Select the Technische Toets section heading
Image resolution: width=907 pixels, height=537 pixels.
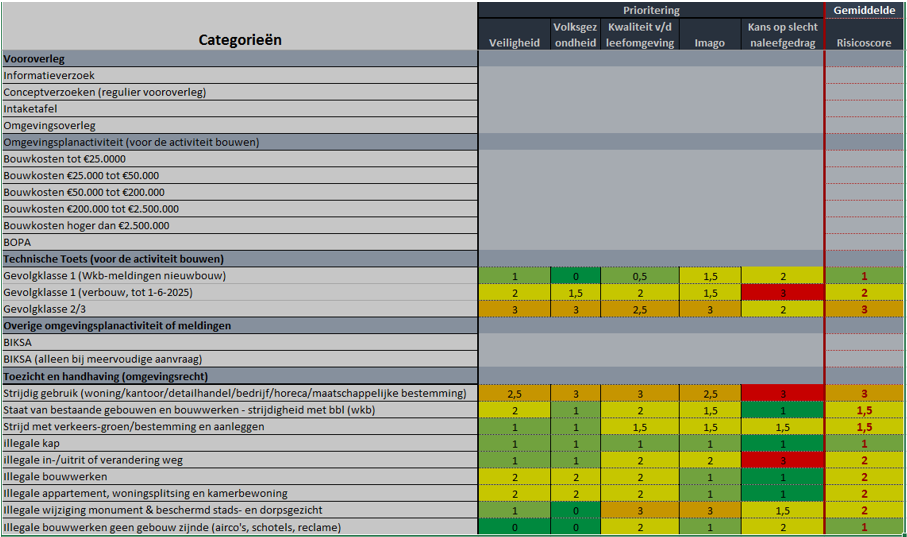240,259
